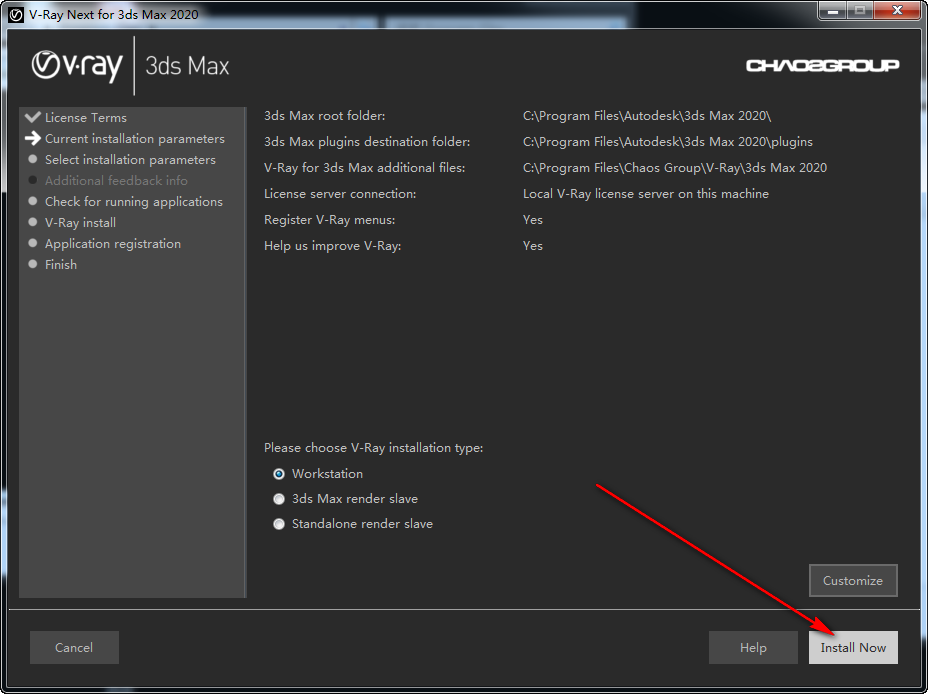Click the Local V-Ray license server value
Image resolution: width=928 pixels, height=694 pixels.
(646, 194)
